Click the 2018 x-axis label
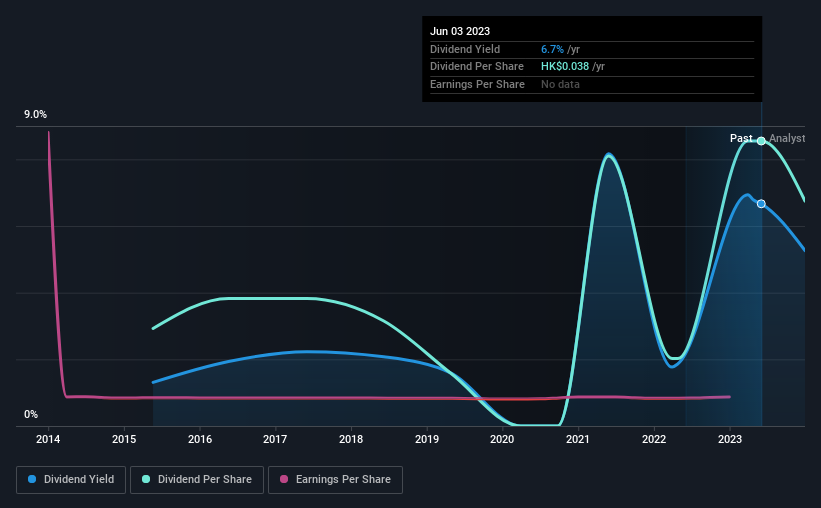 351,439
